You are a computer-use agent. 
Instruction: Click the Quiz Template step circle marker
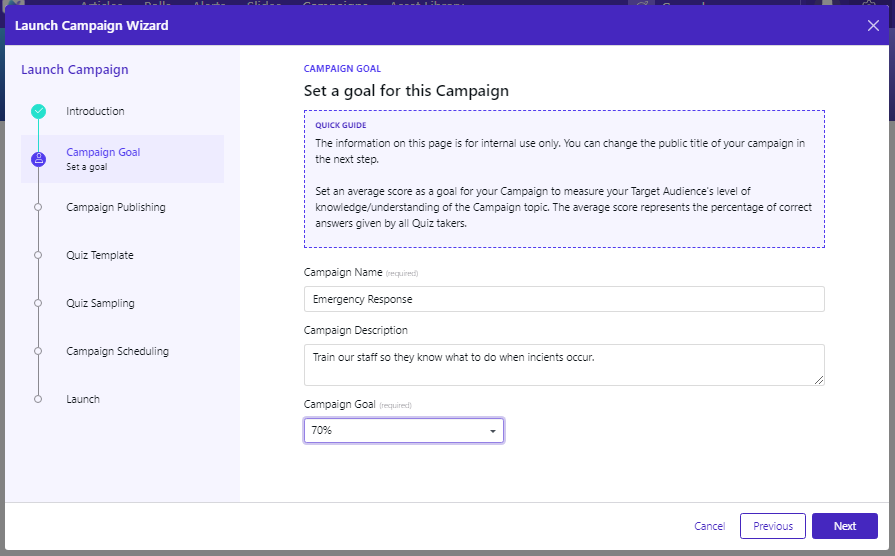coord(38,255)
